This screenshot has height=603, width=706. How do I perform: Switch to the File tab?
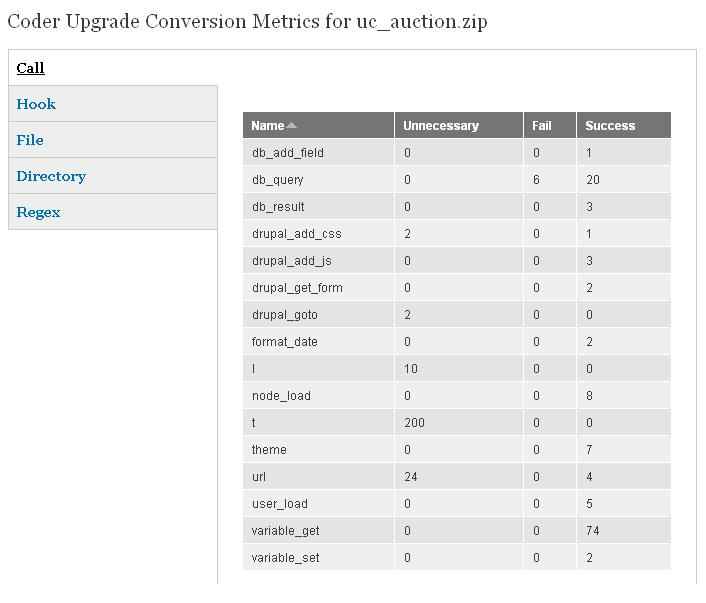point(30,140)
